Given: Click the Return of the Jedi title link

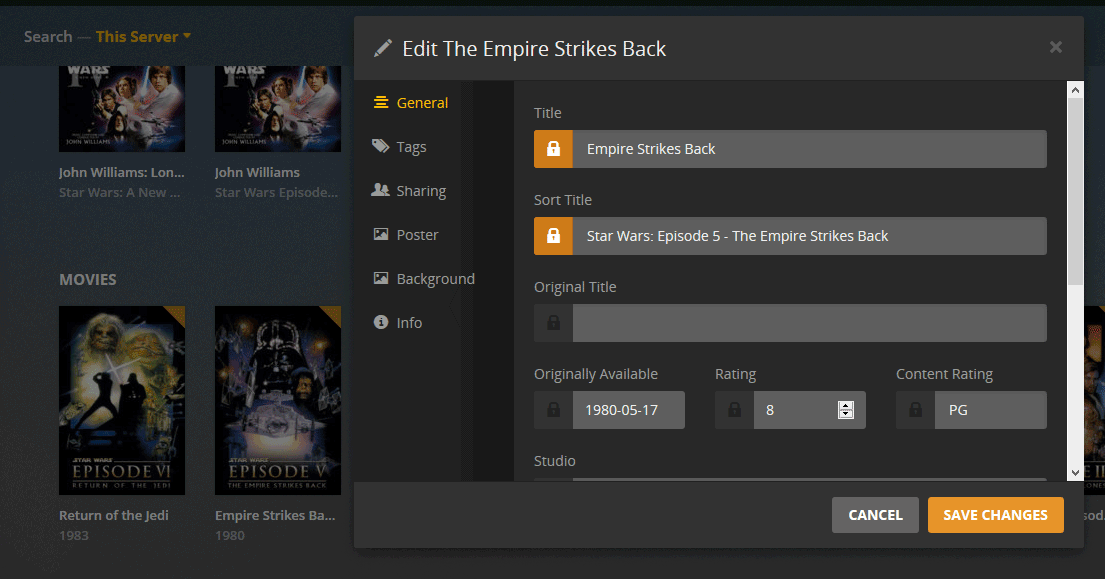Looking at the screenshot, I should click(x=113, y=515).
